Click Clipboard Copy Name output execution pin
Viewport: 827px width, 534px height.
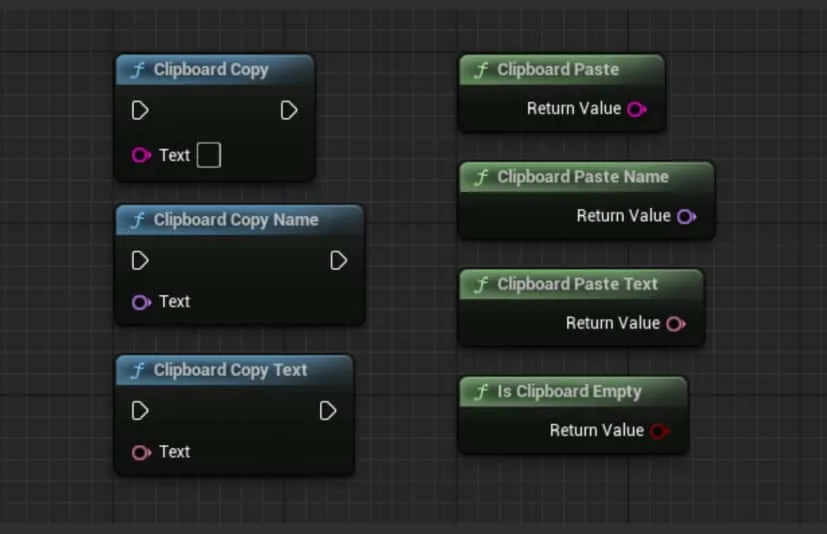pyautogui.click(x=338, y=261)
